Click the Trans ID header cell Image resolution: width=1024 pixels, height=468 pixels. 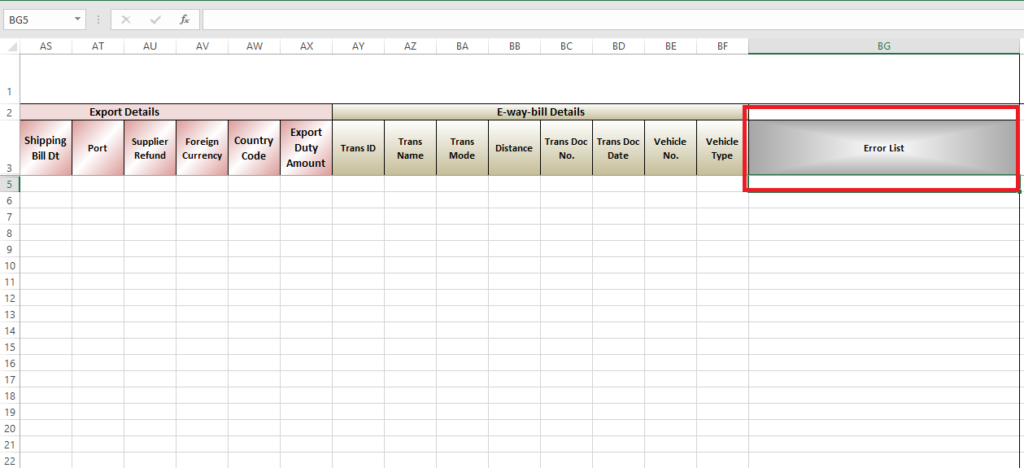tap(359, 148)
